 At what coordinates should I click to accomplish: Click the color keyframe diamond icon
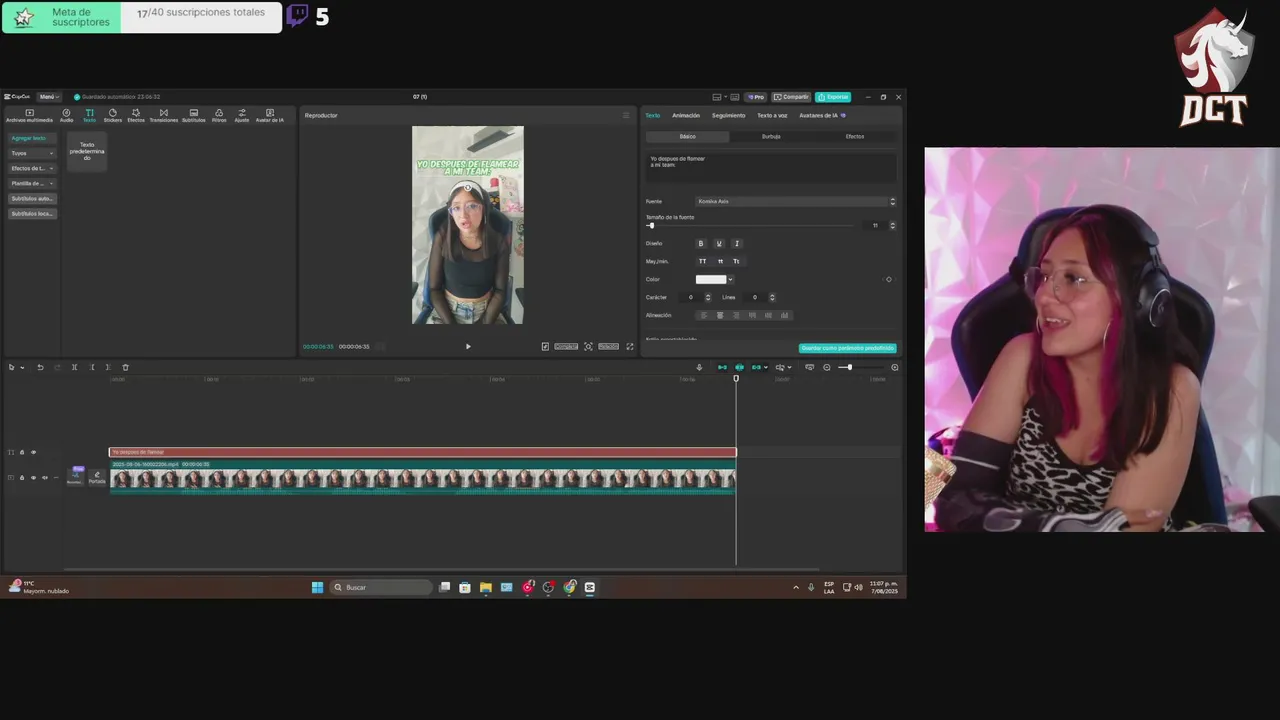pos(888,279)
